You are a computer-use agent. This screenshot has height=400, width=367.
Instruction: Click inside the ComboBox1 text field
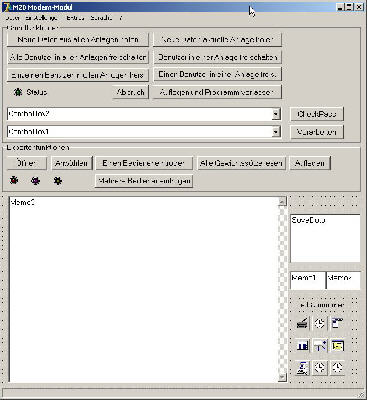tap(139, 132)
